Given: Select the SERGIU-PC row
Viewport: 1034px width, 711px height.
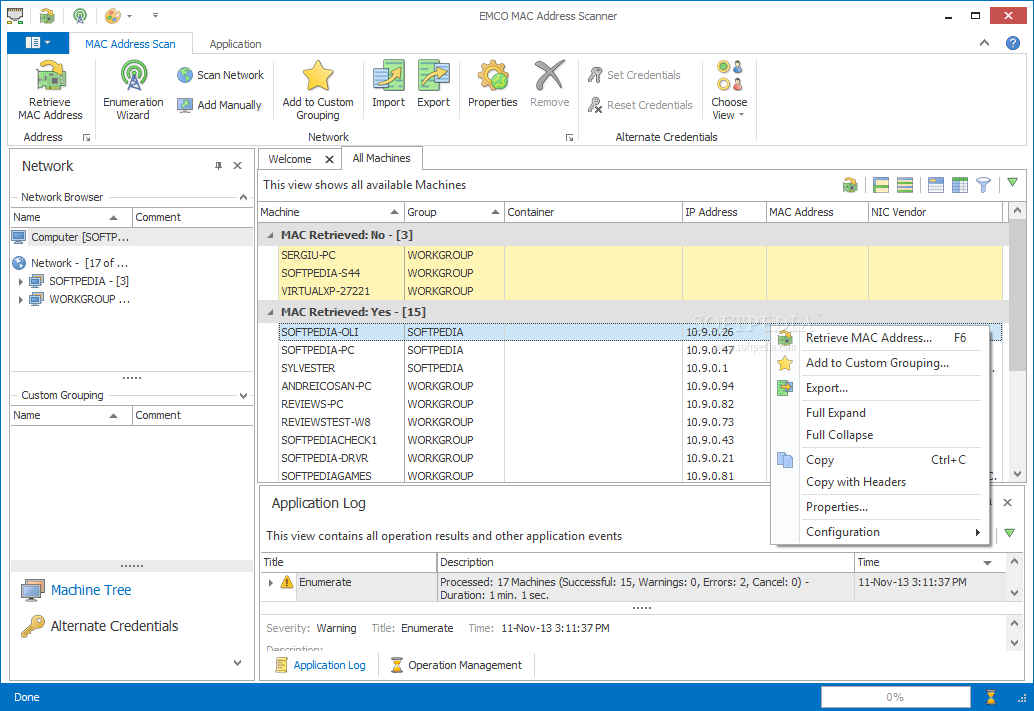Looking at the screenshot, I should pos(640,255).
